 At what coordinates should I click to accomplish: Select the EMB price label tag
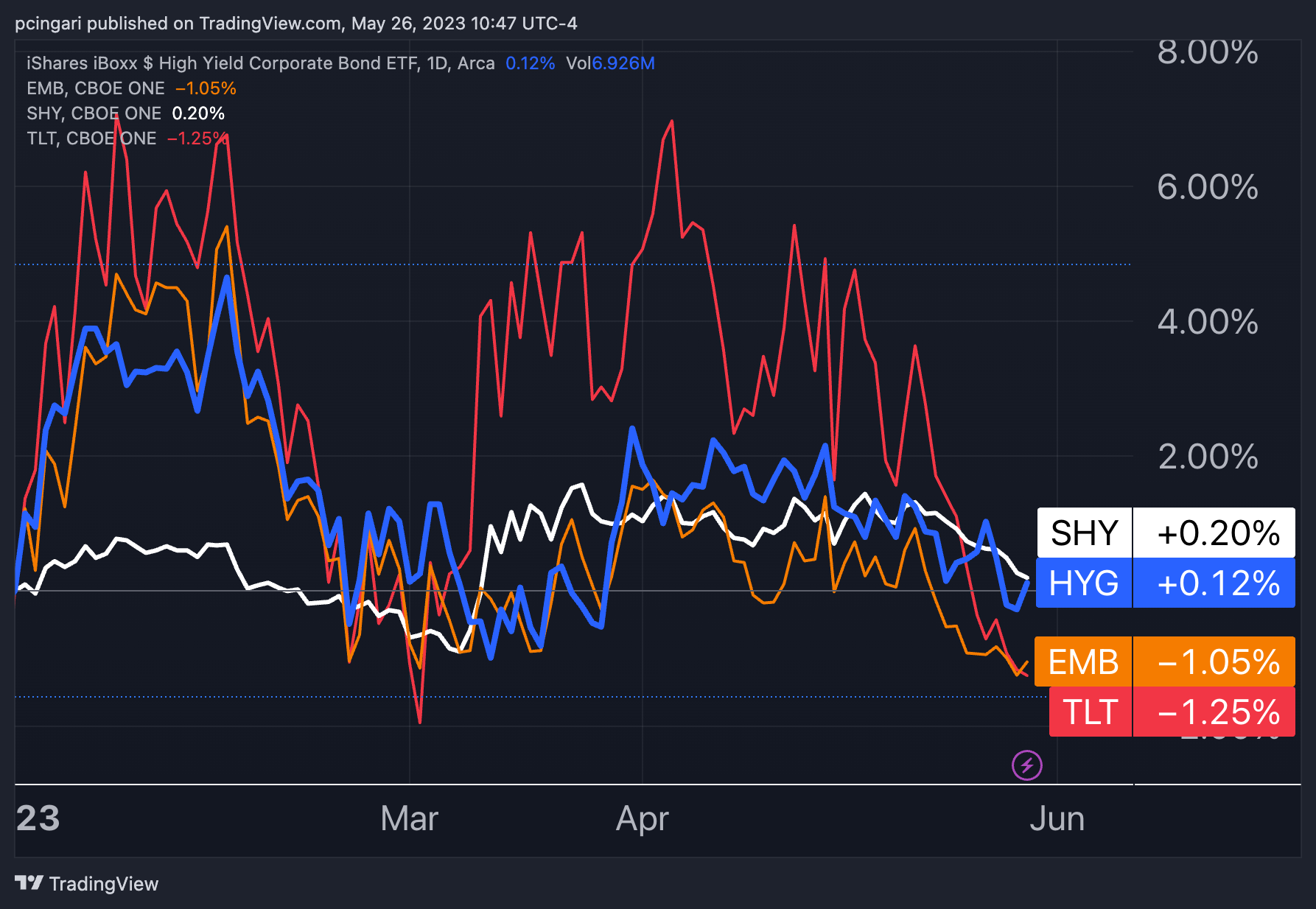[x=1083, y=661]
